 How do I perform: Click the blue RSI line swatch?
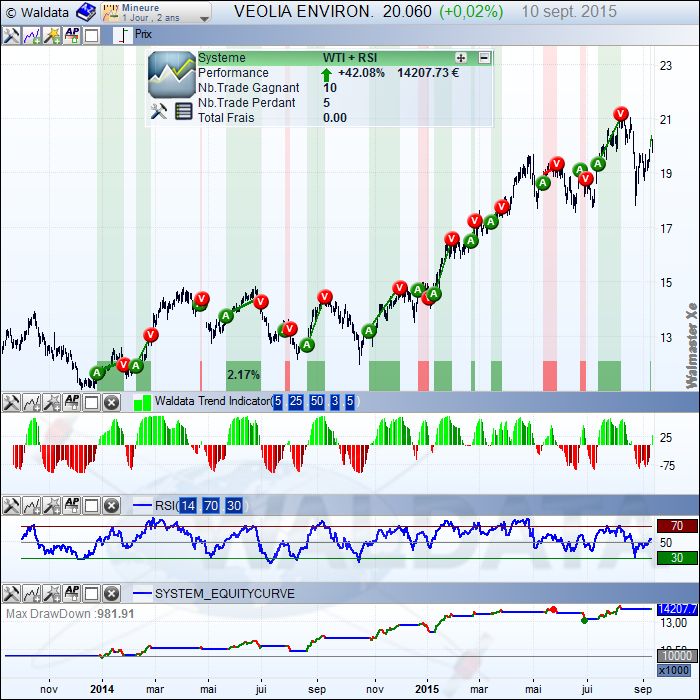(x=142, y=506)
